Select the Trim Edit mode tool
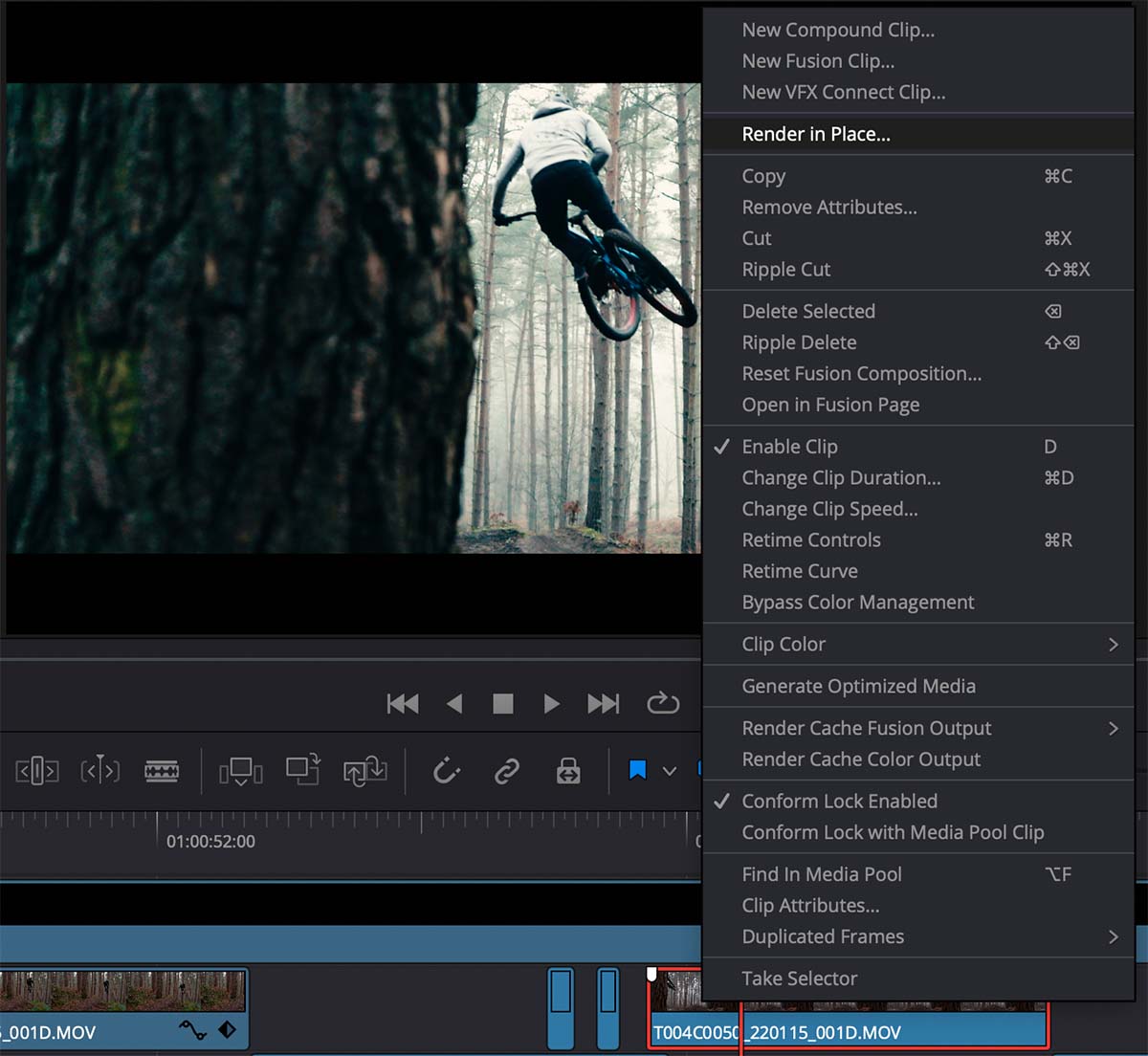This screenshot has height=1056, width=1148. point(37,771)
